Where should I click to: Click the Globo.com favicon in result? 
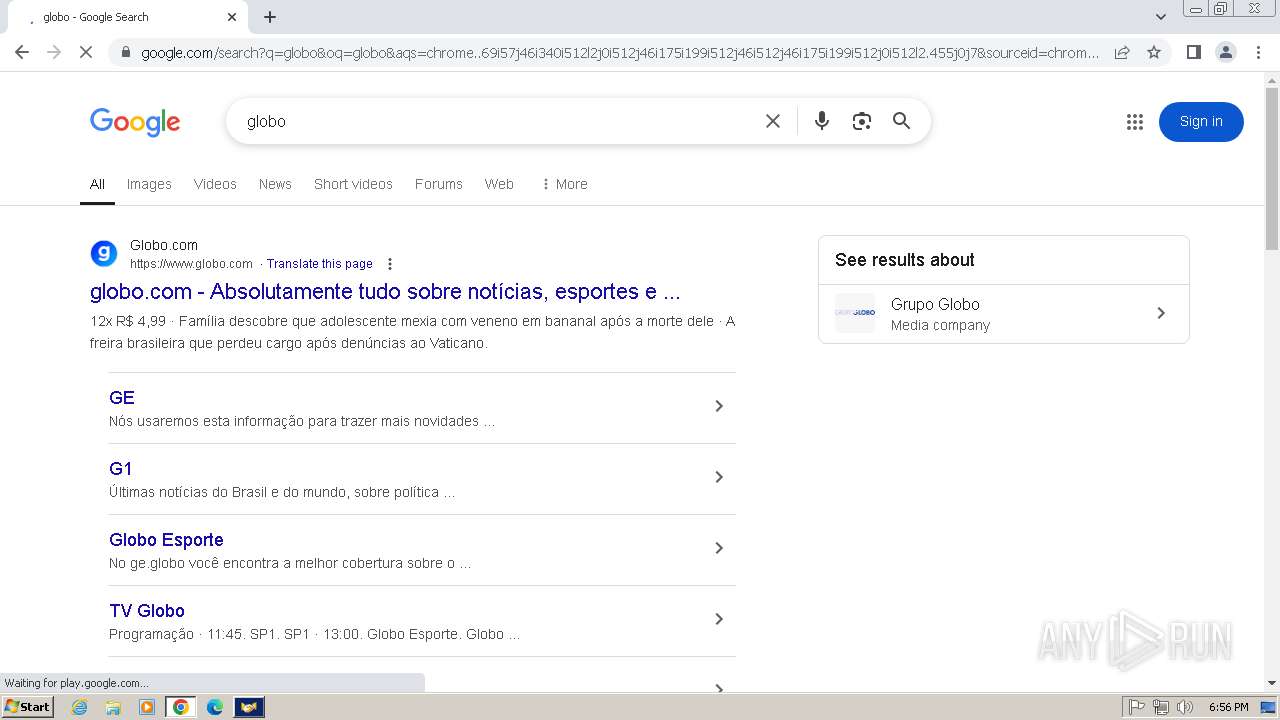pyautogui.click(x=104, y=254)
